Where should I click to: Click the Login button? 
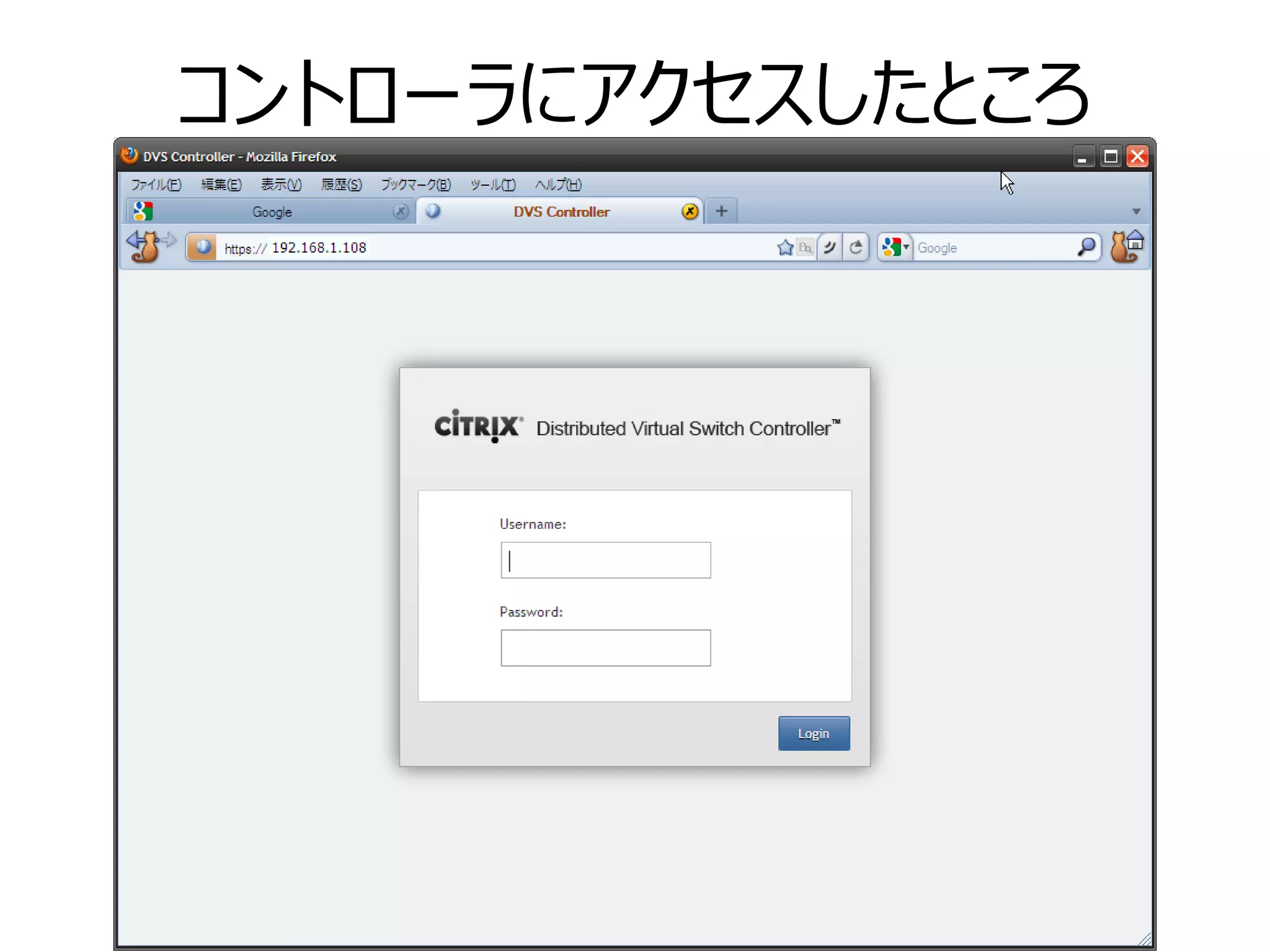(x=814, y=734)
